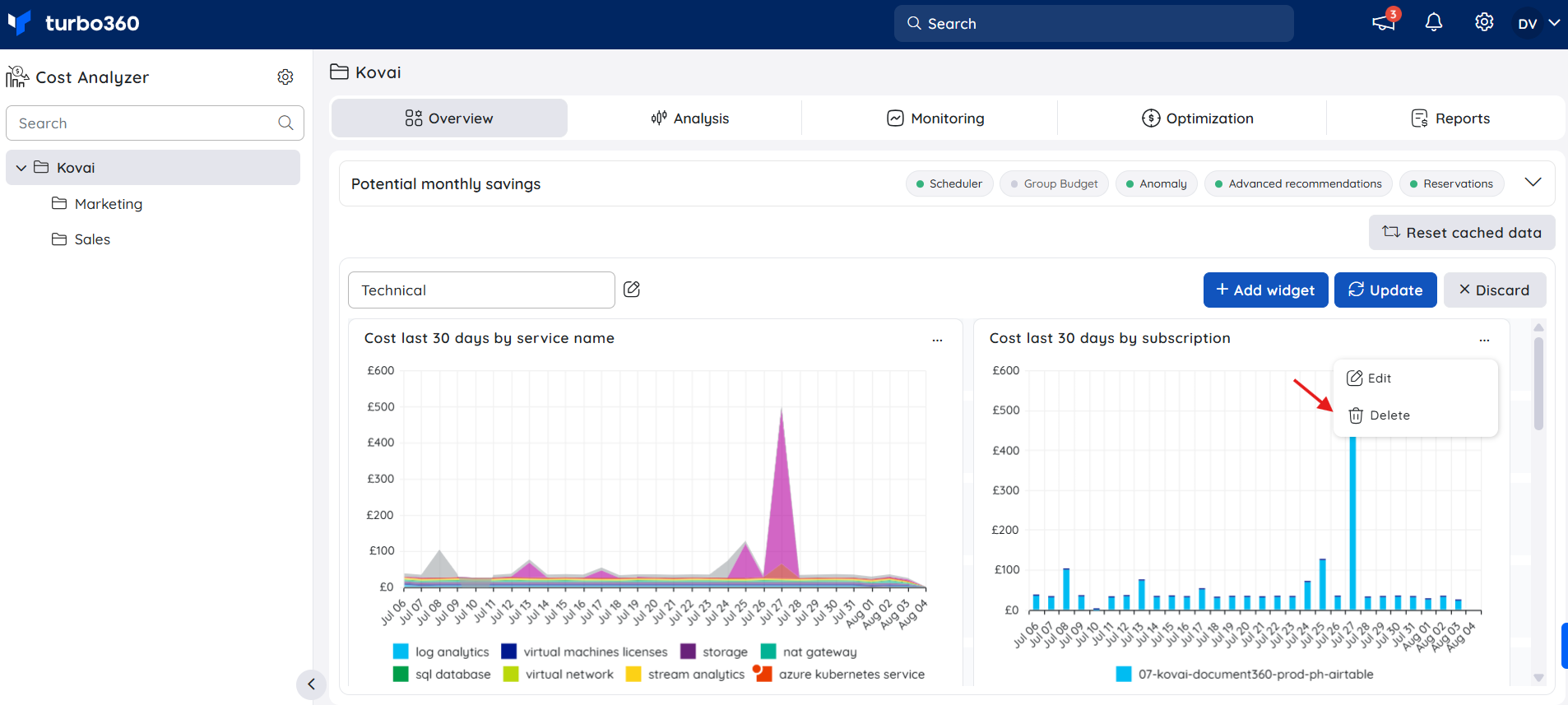This screenshot has height=705, width=1568.
Task: Expand the Potential monthly savings panel
Action: point(1533,183)
